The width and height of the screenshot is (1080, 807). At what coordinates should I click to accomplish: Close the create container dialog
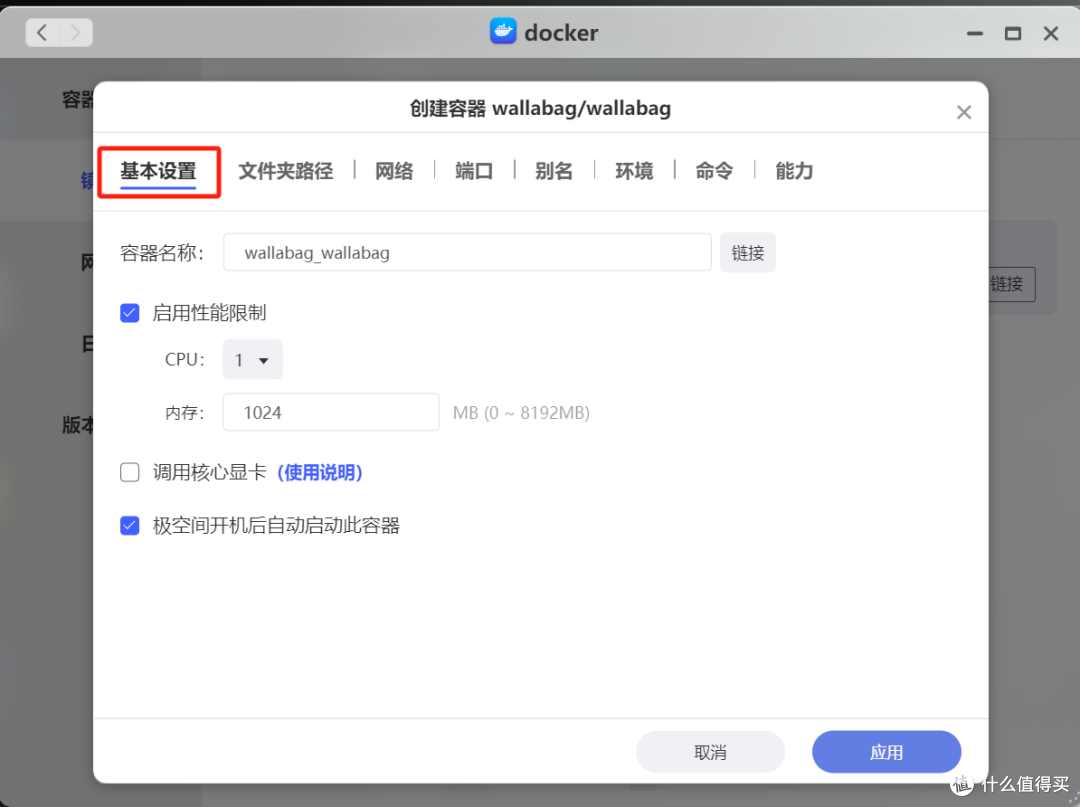pyautogui.click(x=964, y=112)
